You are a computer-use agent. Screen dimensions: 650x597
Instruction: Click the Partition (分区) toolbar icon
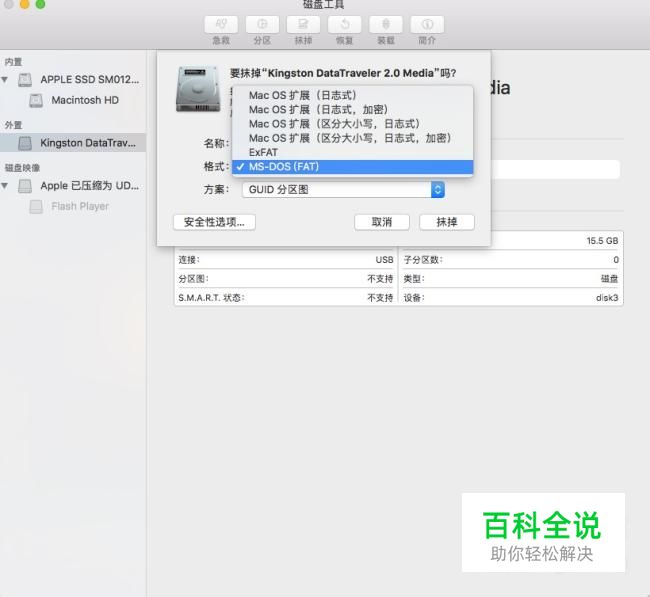coord(262,24)
